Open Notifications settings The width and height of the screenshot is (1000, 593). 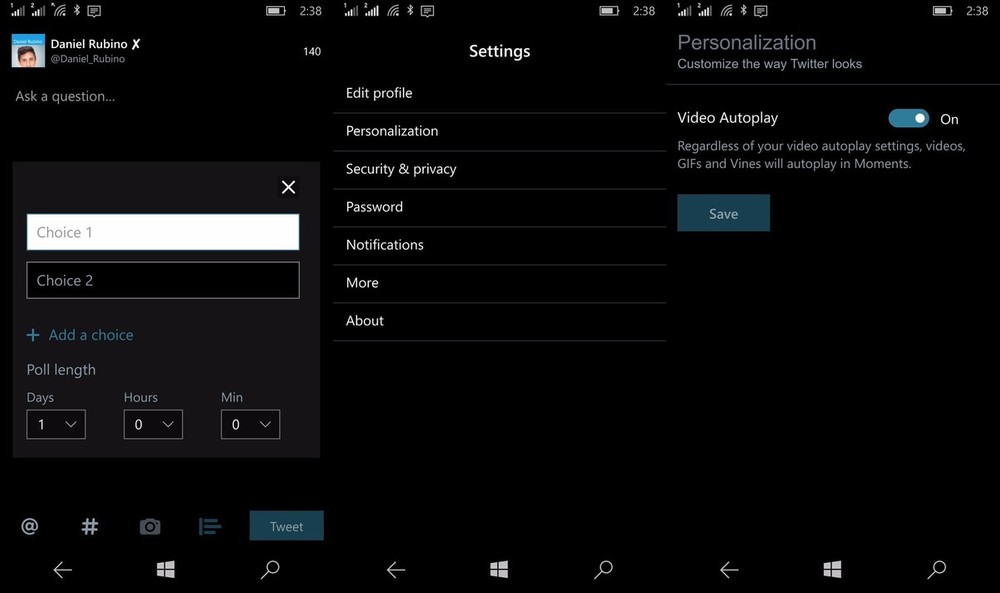(x=499, y=245)
